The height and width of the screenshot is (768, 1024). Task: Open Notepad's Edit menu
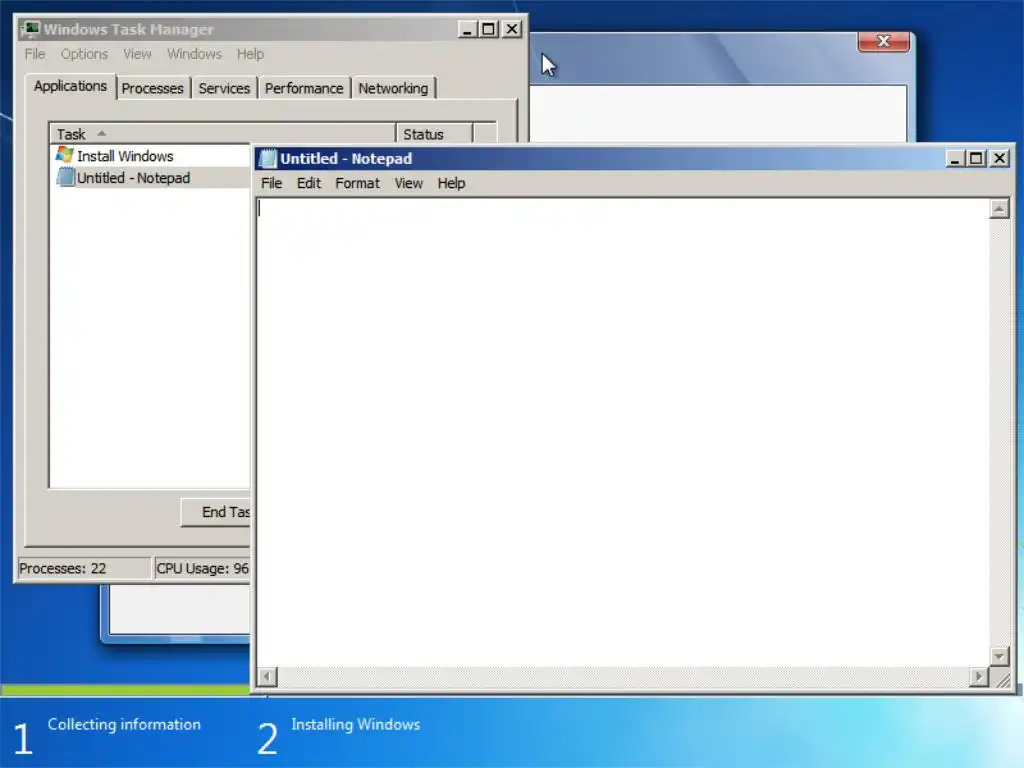(x=308, y=184)
